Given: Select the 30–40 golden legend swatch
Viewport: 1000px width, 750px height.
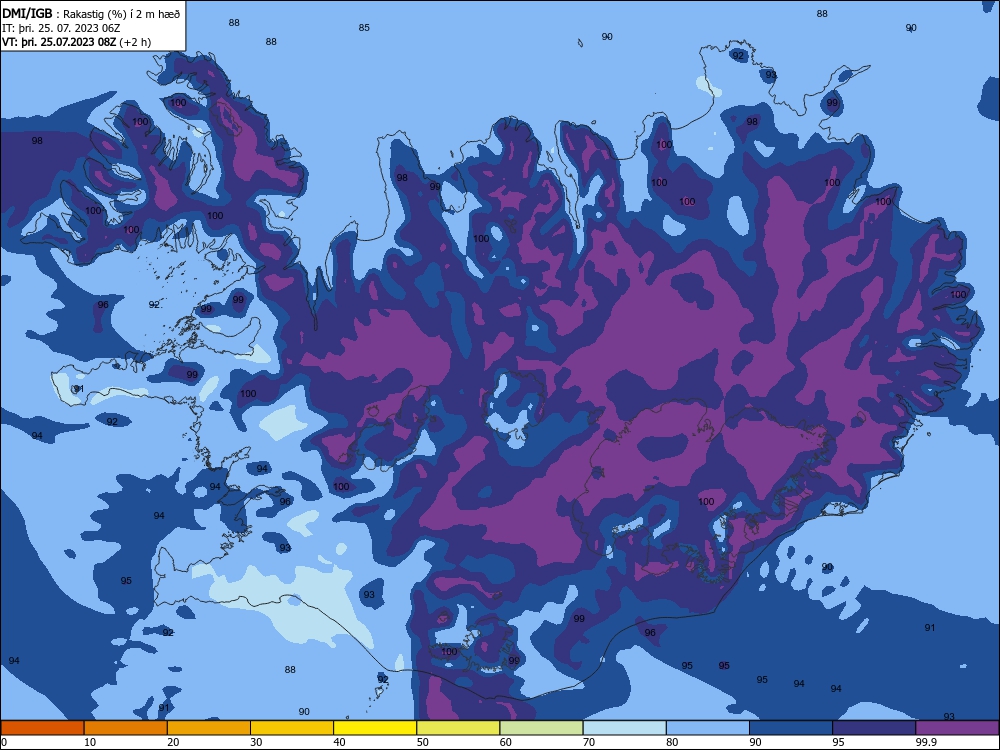Looking at the screenshot, I should 292,728.
